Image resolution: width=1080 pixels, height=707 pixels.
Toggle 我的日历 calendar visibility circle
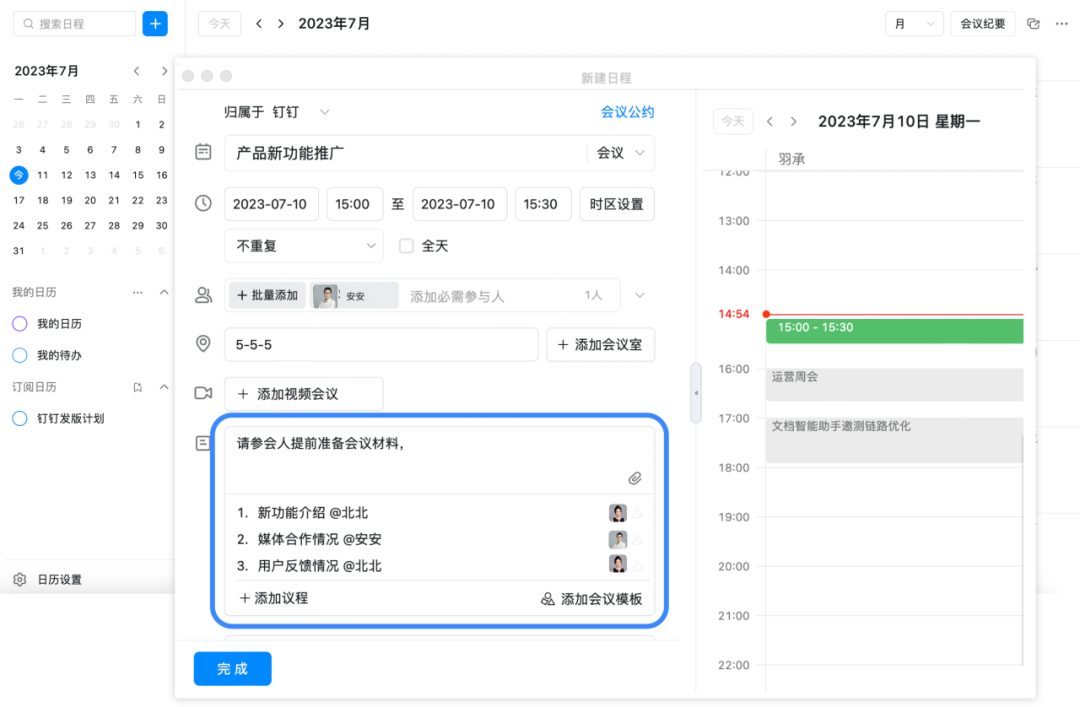(x=19, y=324)
